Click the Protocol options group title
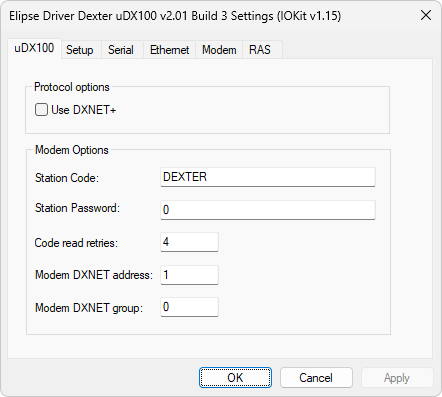 (x=72, y=87)
